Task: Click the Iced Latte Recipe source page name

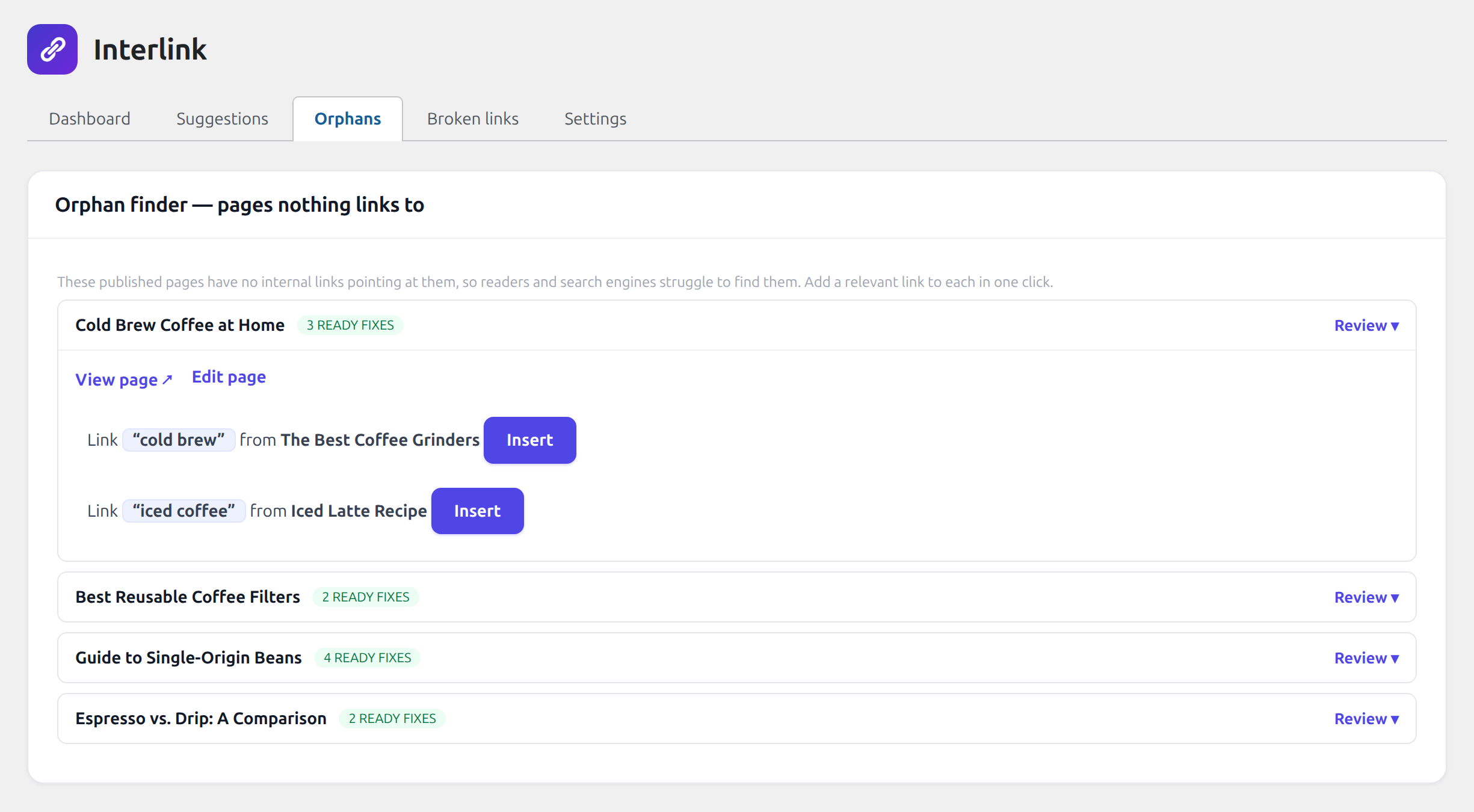Action: (x=359, y=511)
